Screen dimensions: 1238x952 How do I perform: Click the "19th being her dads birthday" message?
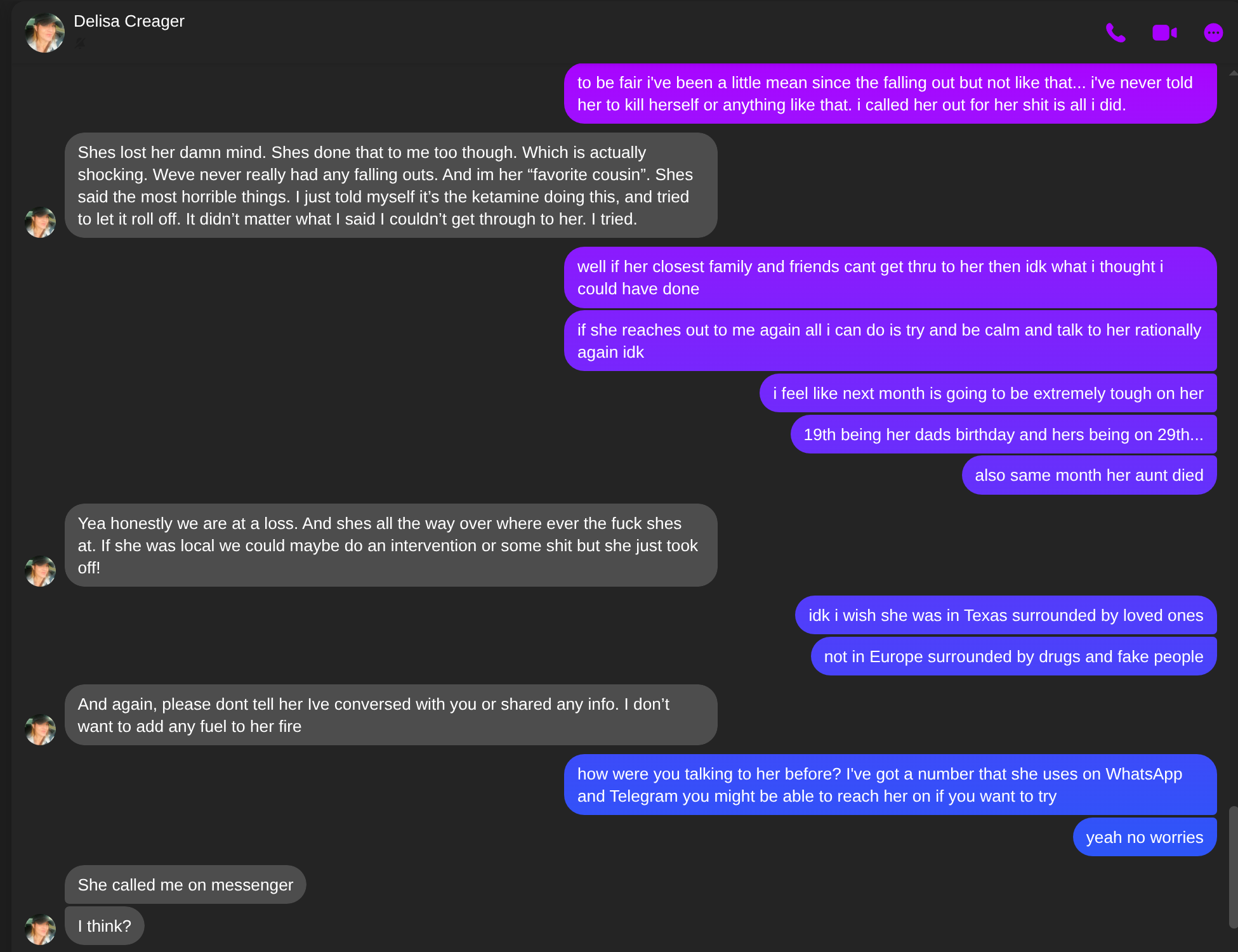1003,434
